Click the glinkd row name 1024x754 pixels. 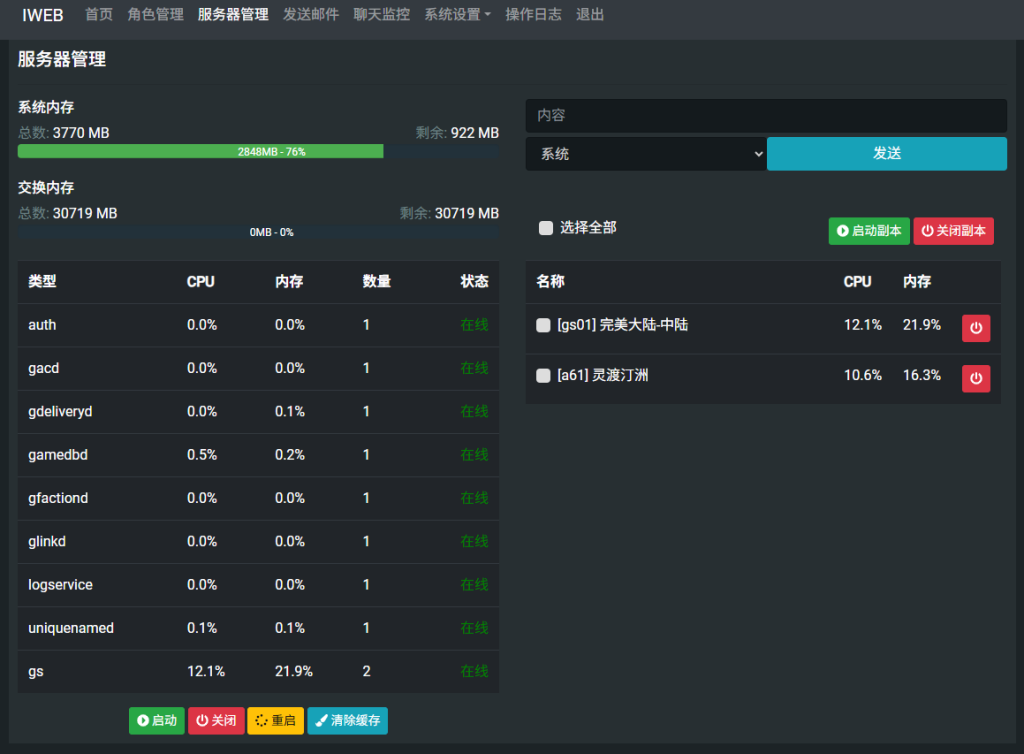point(46,541)
